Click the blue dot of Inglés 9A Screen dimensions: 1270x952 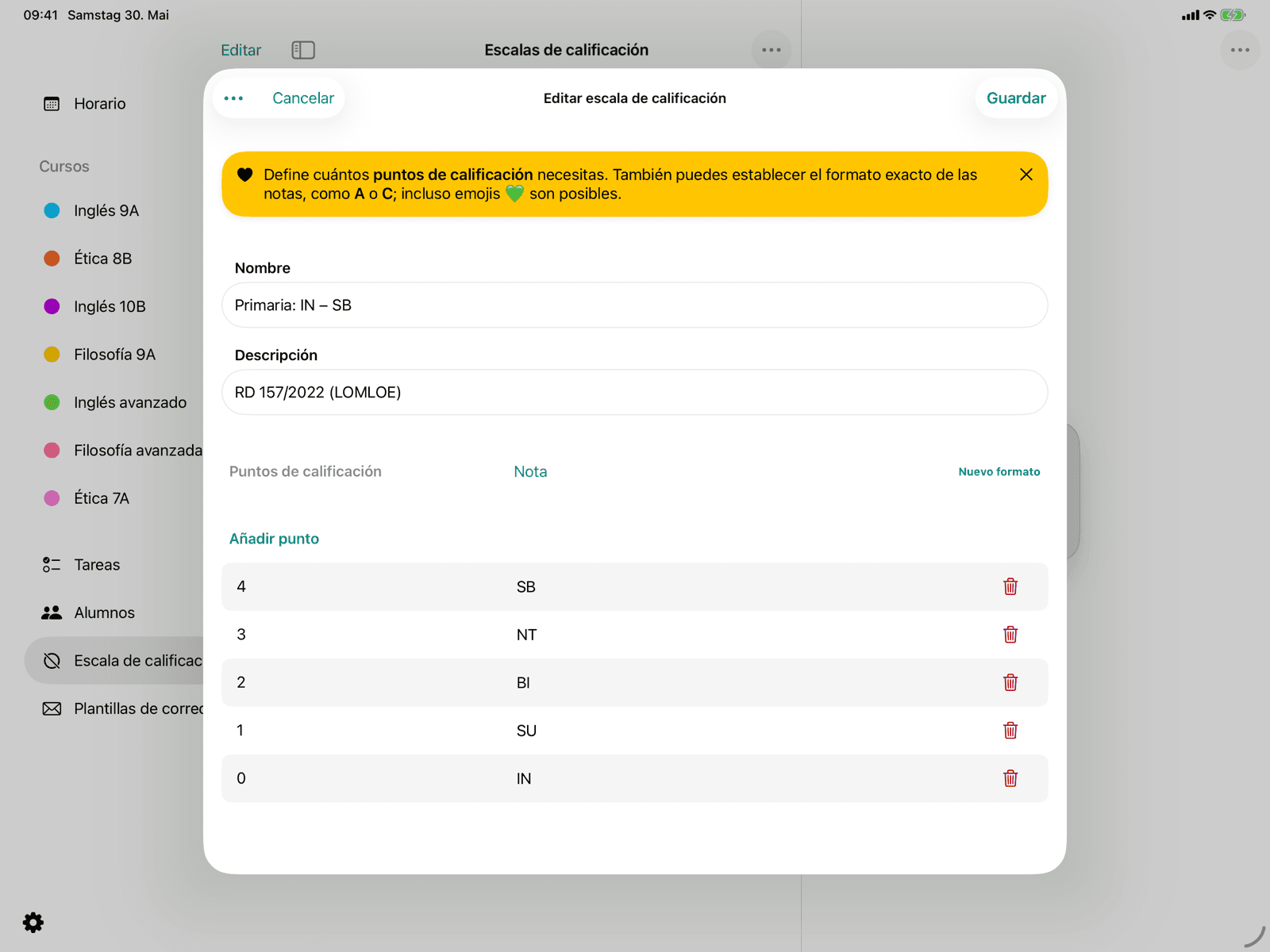[x=52, y=210]
